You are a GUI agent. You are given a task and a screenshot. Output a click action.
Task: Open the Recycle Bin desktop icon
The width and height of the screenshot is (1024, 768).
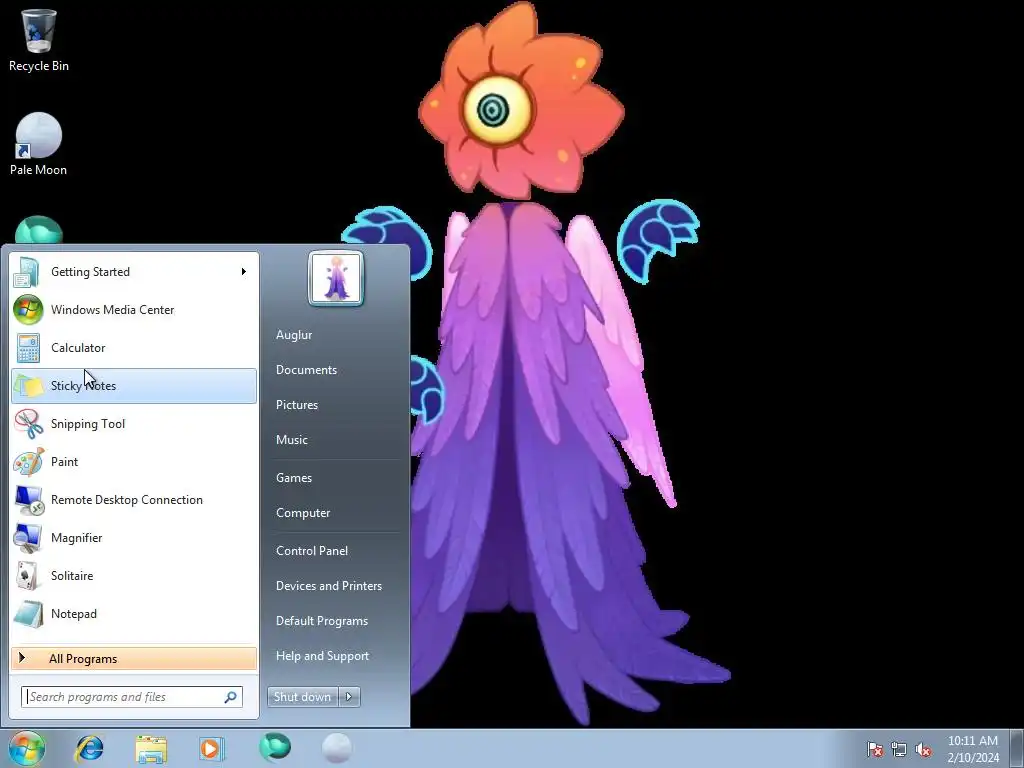[39, 40]
